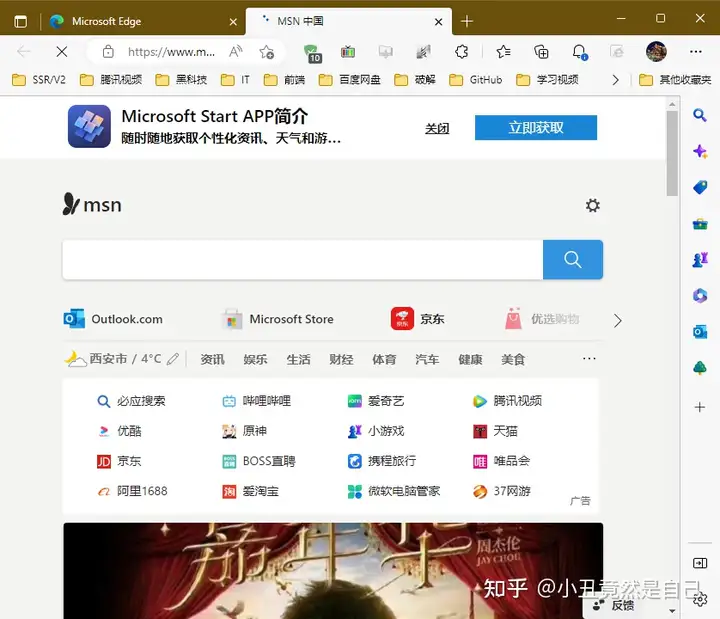This screenshot has width=720, height=619.
Task: Open the Jay Chou poster thumbnail
Action: click(333, 571)
